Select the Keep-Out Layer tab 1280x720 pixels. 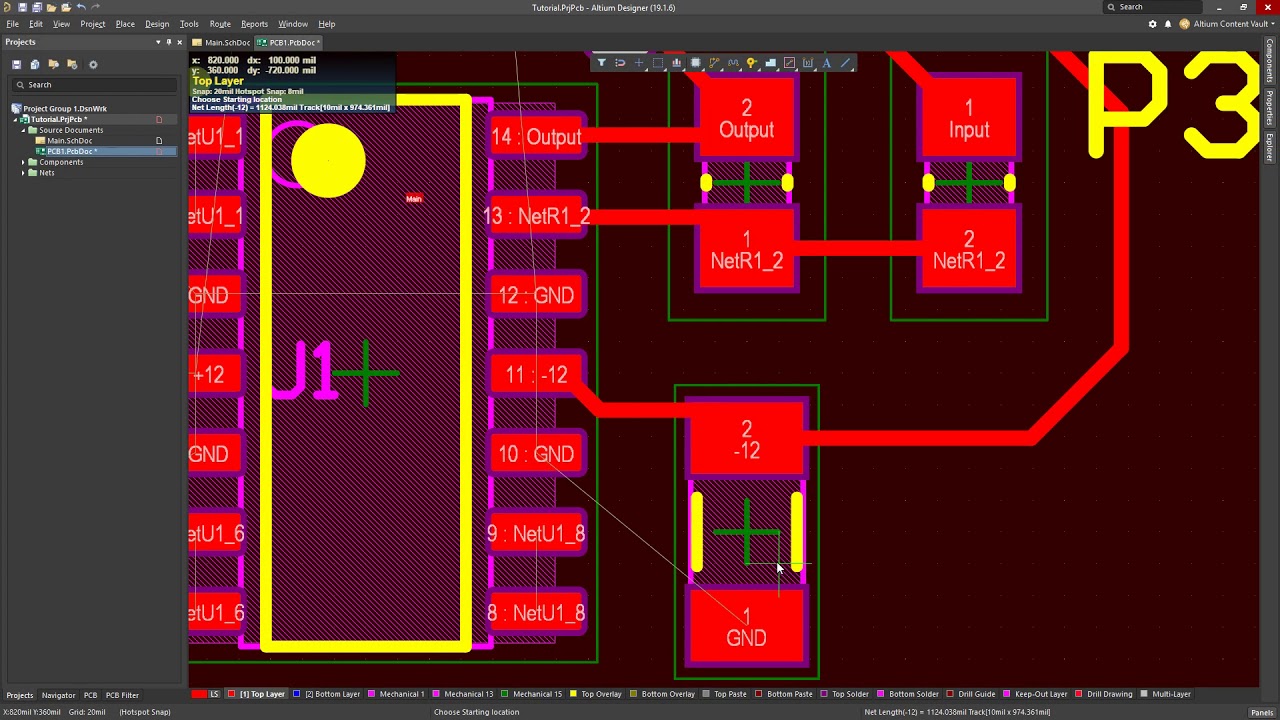[x=1036, y=694]
